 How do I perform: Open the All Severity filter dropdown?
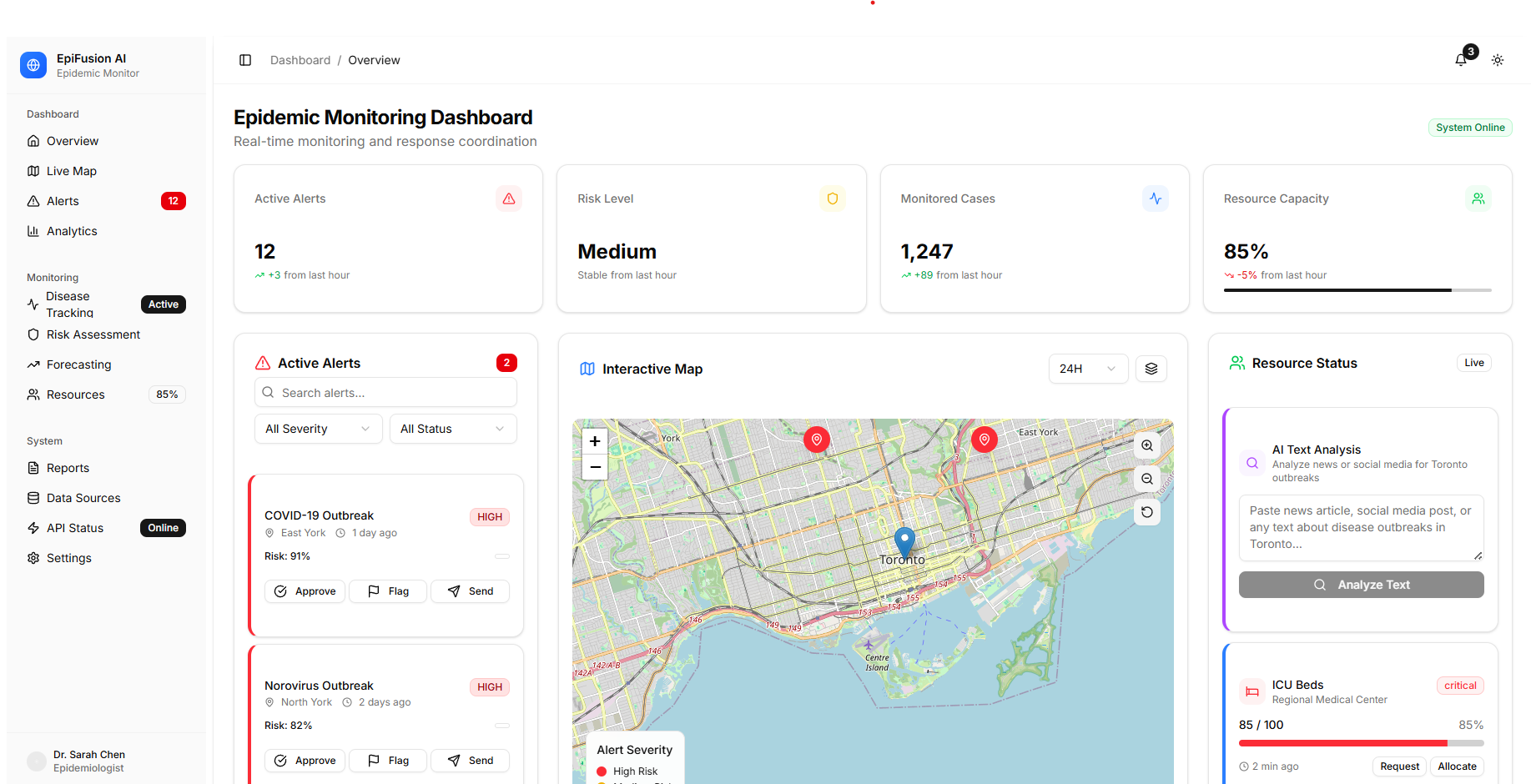[319, 429]
